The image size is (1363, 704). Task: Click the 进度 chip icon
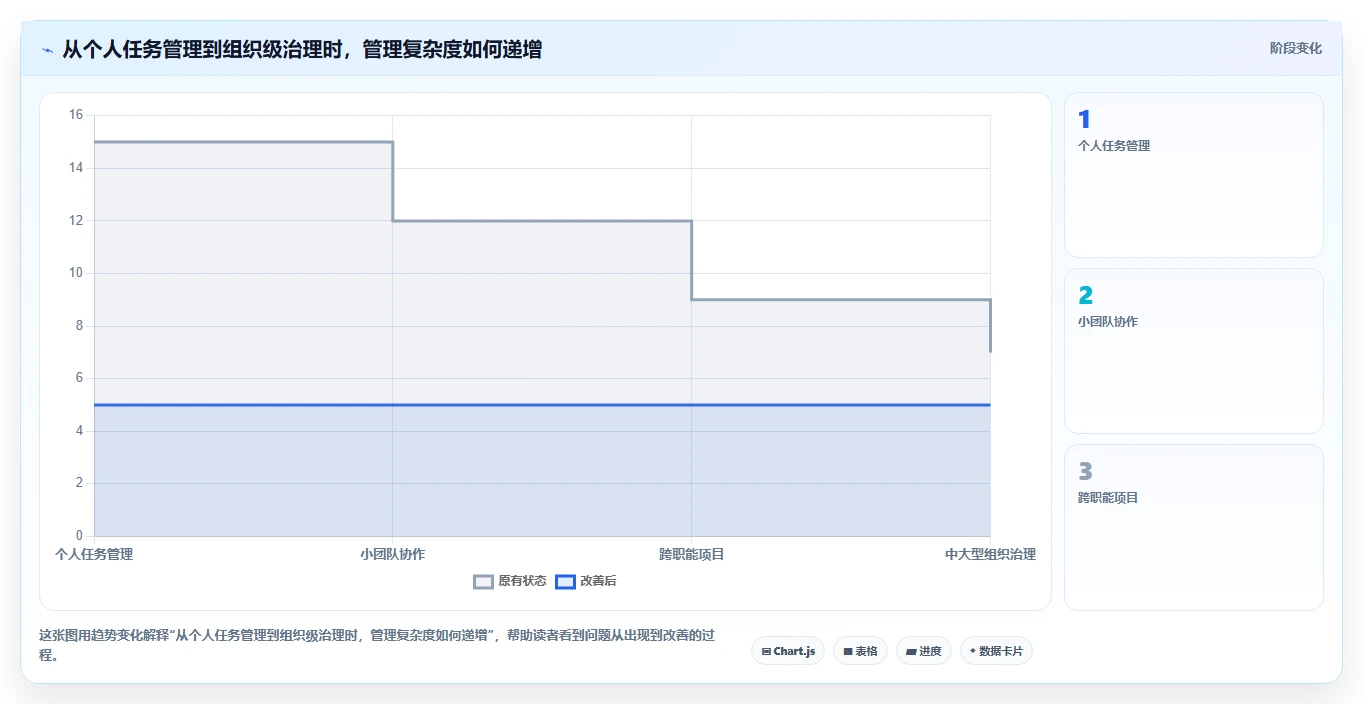click(911, 651)
